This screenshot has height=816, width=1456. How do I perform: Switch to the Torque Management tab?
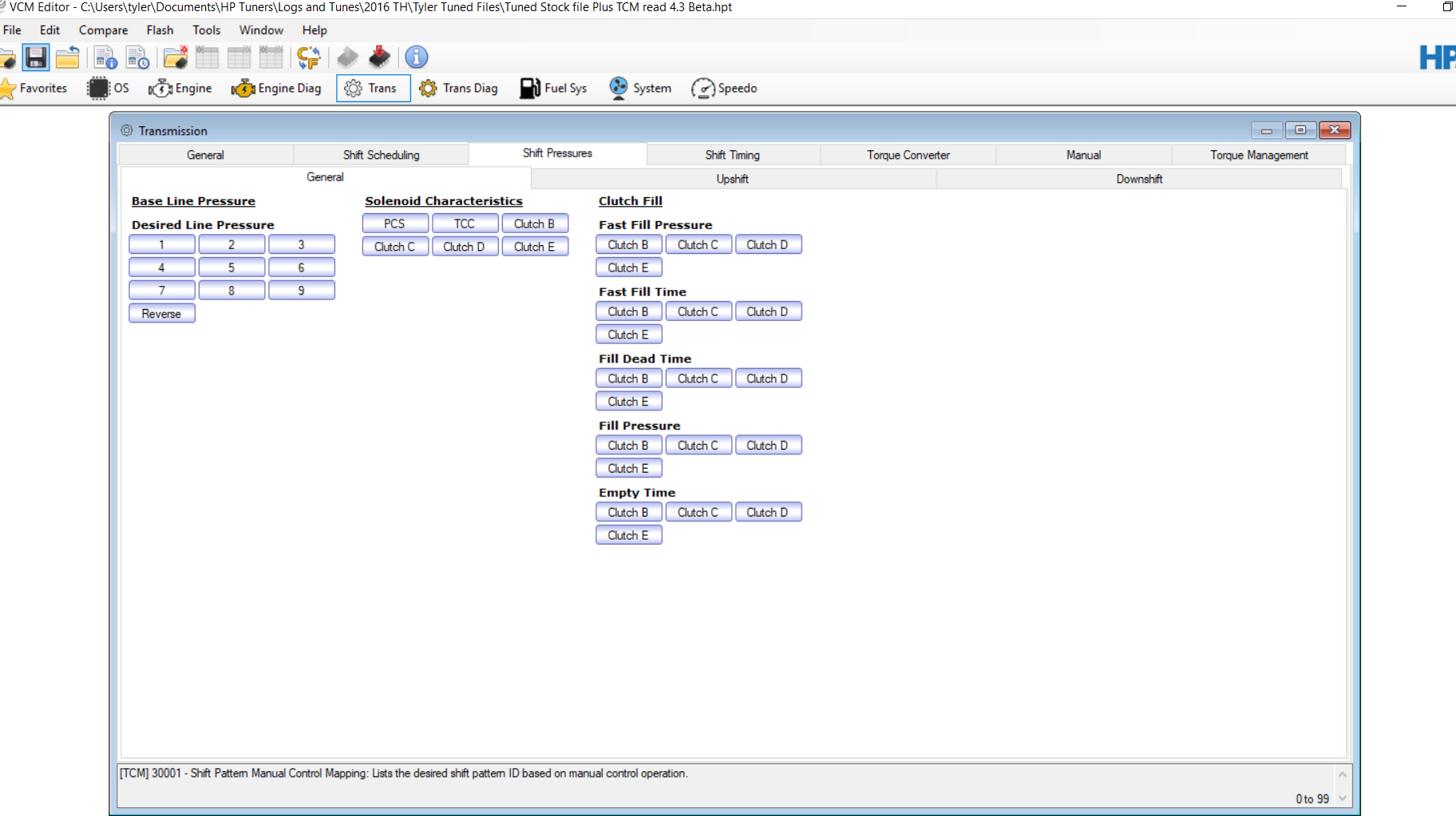coord(1259,155)
